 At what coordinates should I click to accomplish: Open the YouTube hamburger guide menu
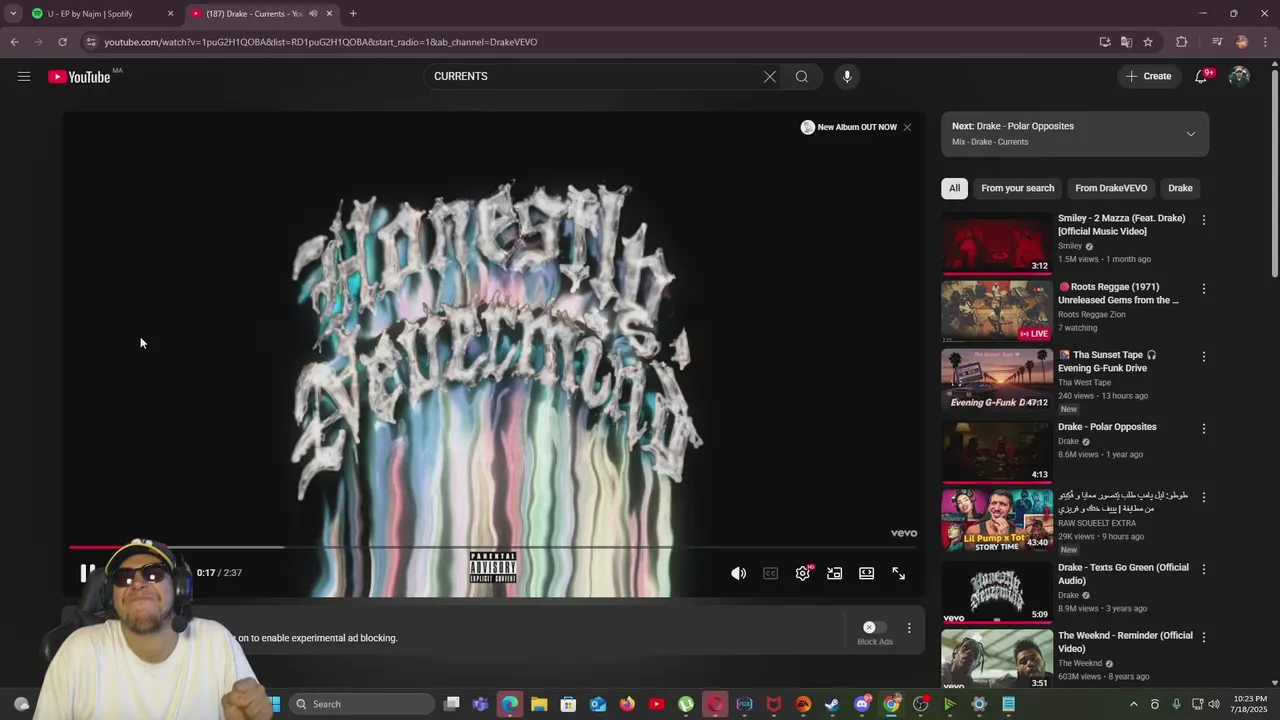pos(24,76)
